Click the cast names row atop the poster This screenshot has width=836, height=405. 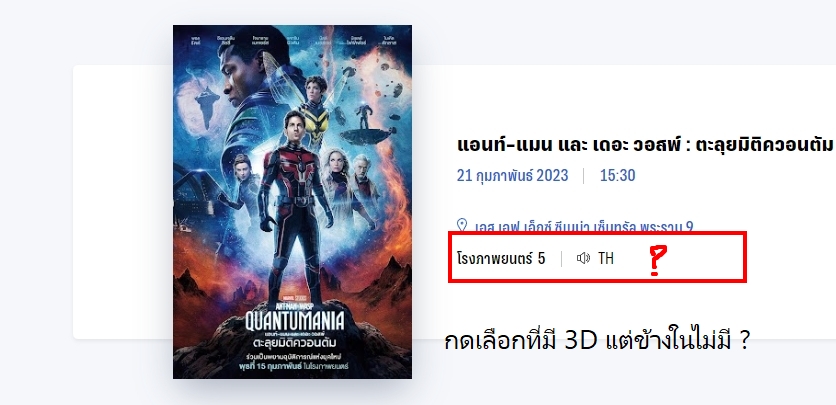pyautogui.click(x=292, y=39)
